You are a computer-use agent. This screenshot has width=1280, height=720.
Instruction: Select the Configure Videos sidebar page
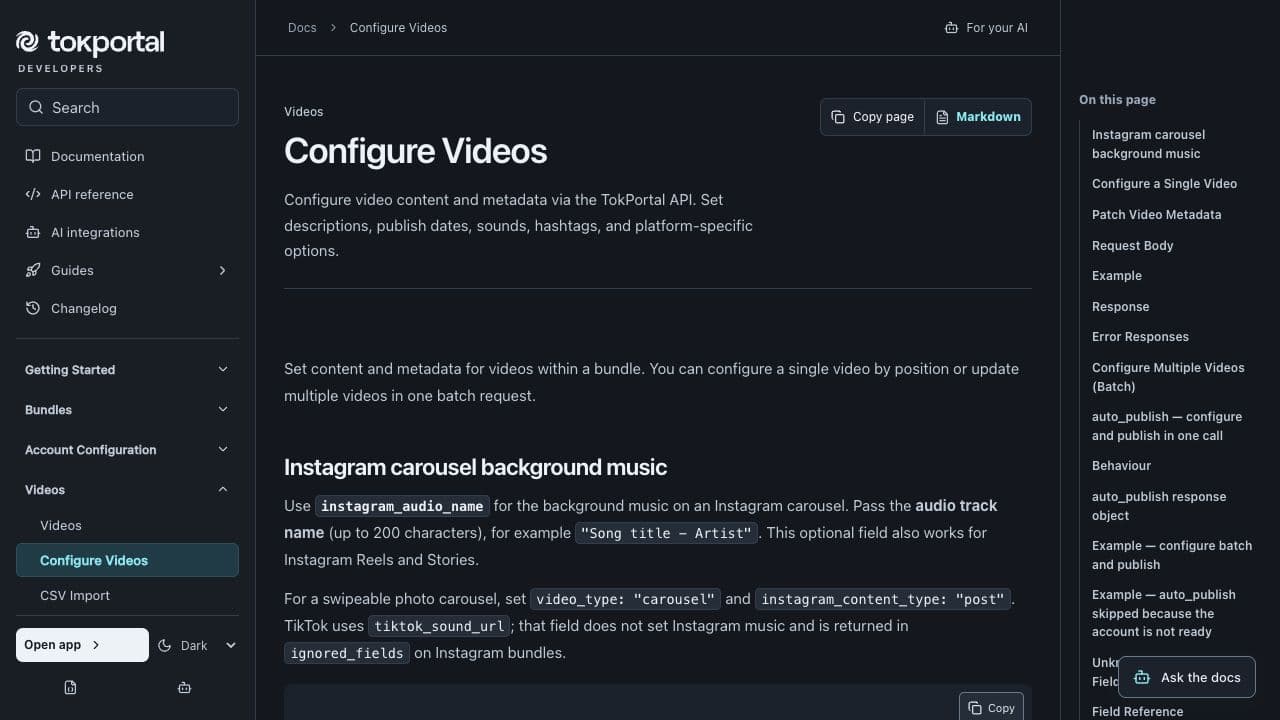pyautogui.click(x=127, y=560)
